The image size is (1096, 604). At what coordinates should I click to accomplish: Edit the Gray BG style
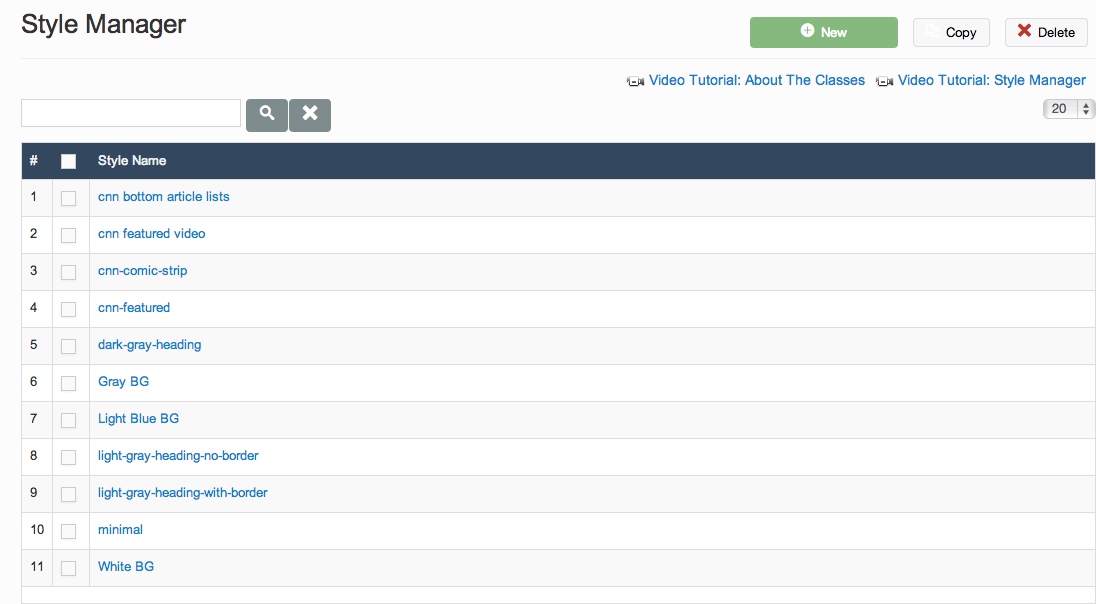click(123, 382)
